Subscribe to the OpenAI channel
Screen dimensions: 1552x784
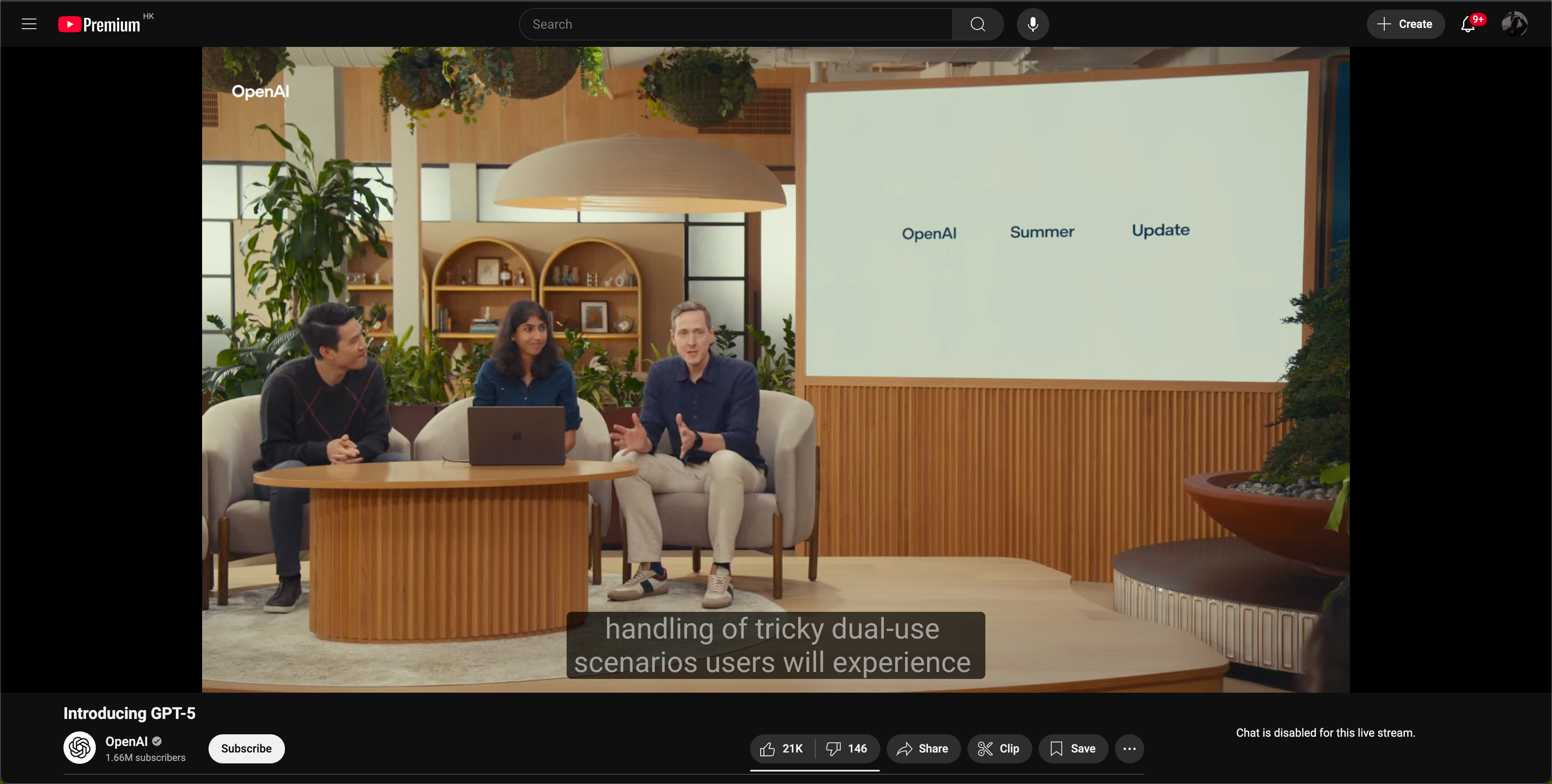click(246, 748)
